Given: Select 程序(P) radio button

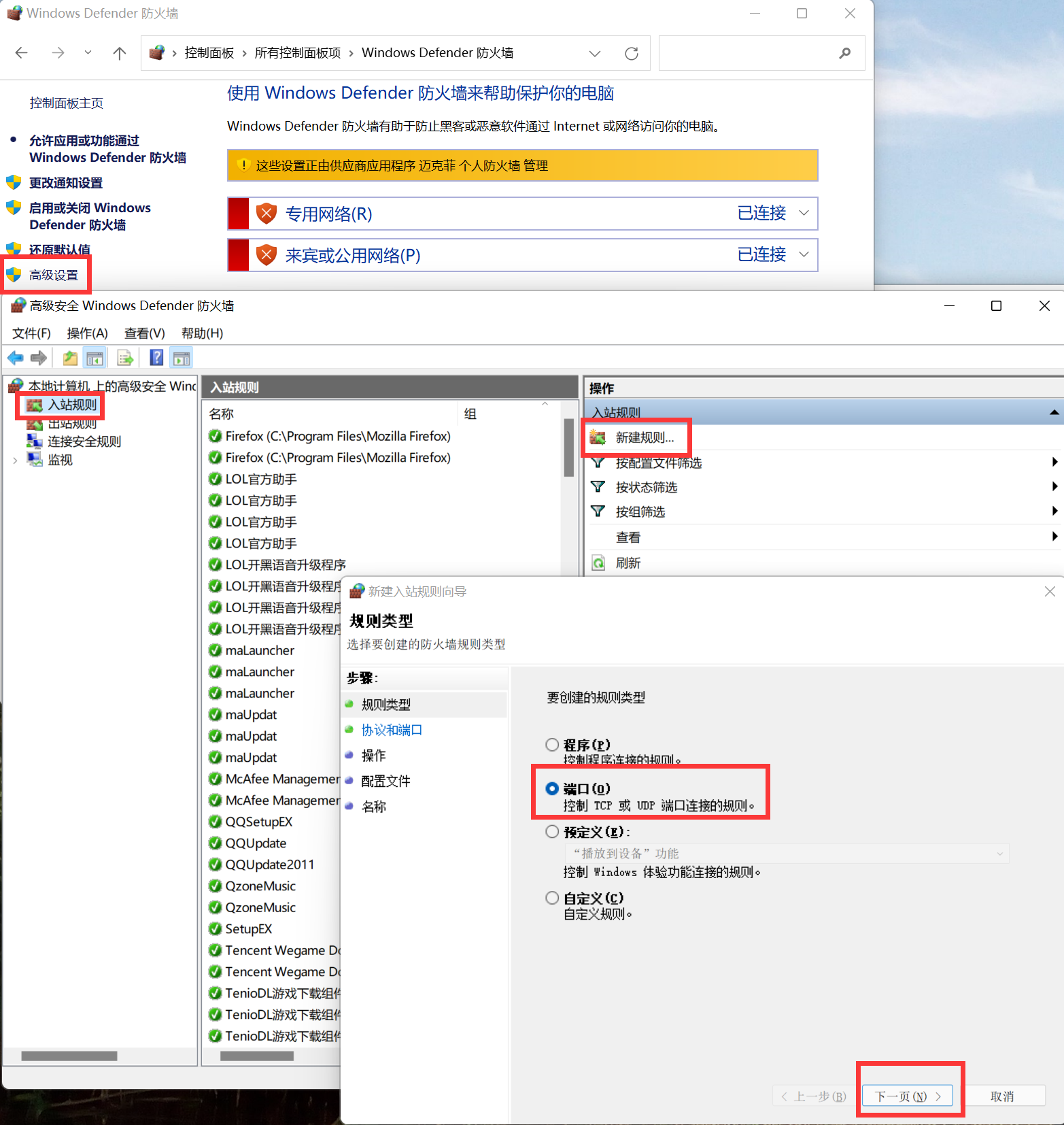Looking at the screenshot, I should 552,745.
